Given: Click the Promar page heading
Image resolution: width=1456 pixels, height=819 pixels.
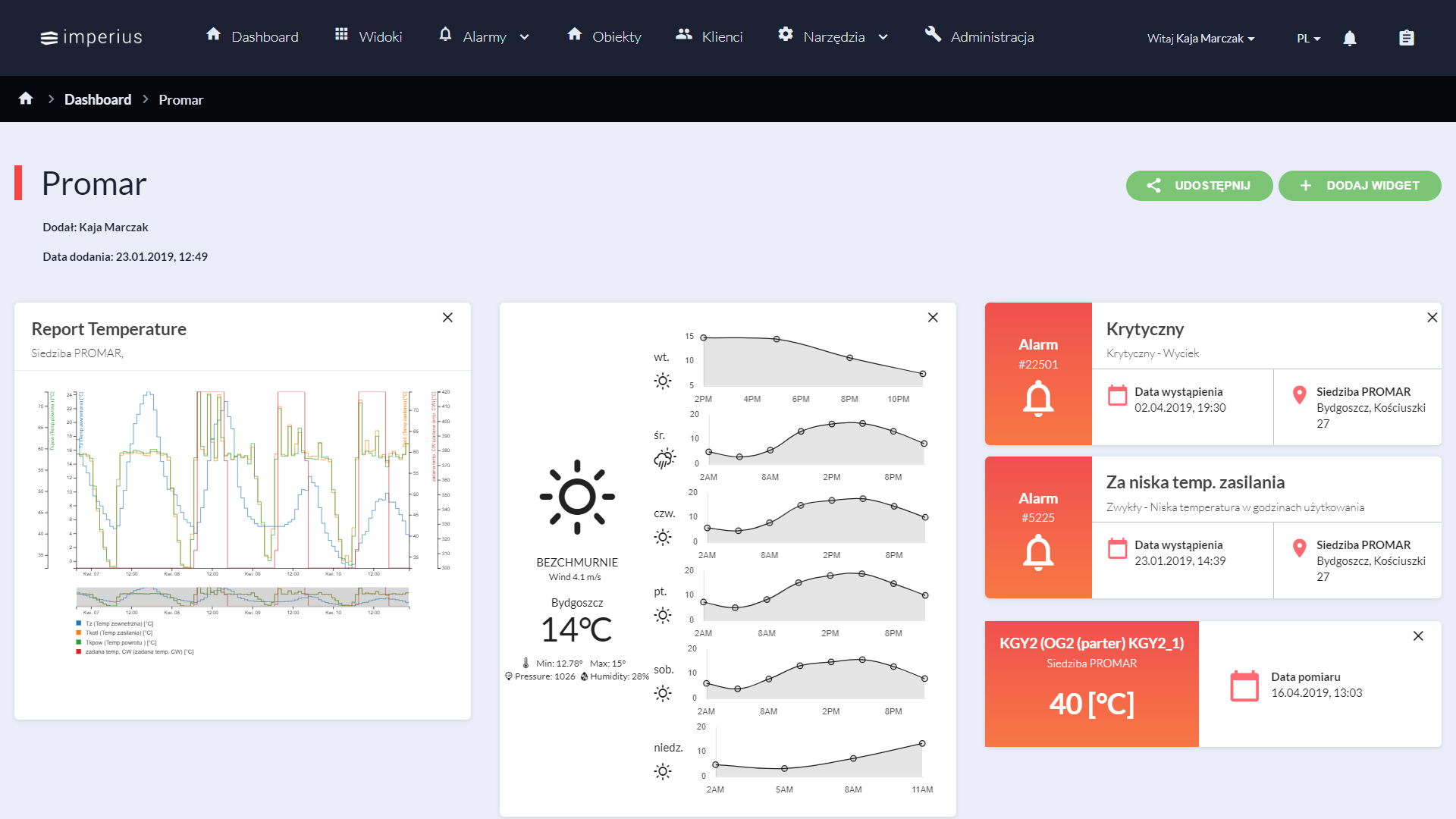Looking at the screenshot, I should (x=94, y=184).
